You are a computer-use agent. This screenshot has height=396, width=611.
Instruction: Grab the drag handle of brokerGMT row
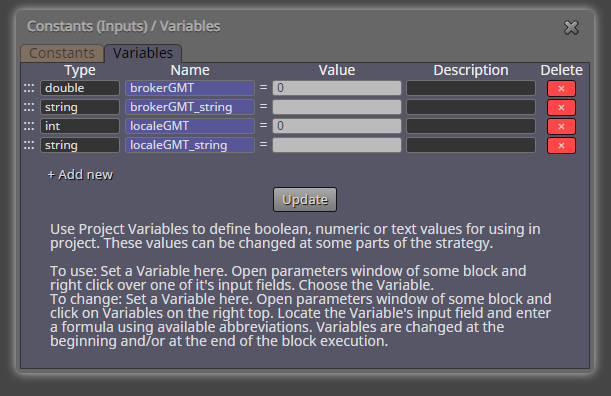[29, 88]
